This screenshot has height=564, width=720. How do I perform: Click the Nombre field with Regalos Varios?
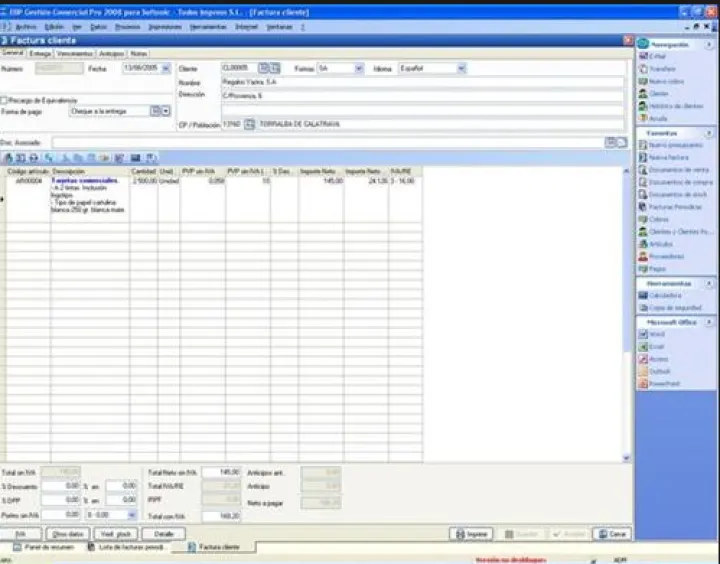[x=420, y=81]
